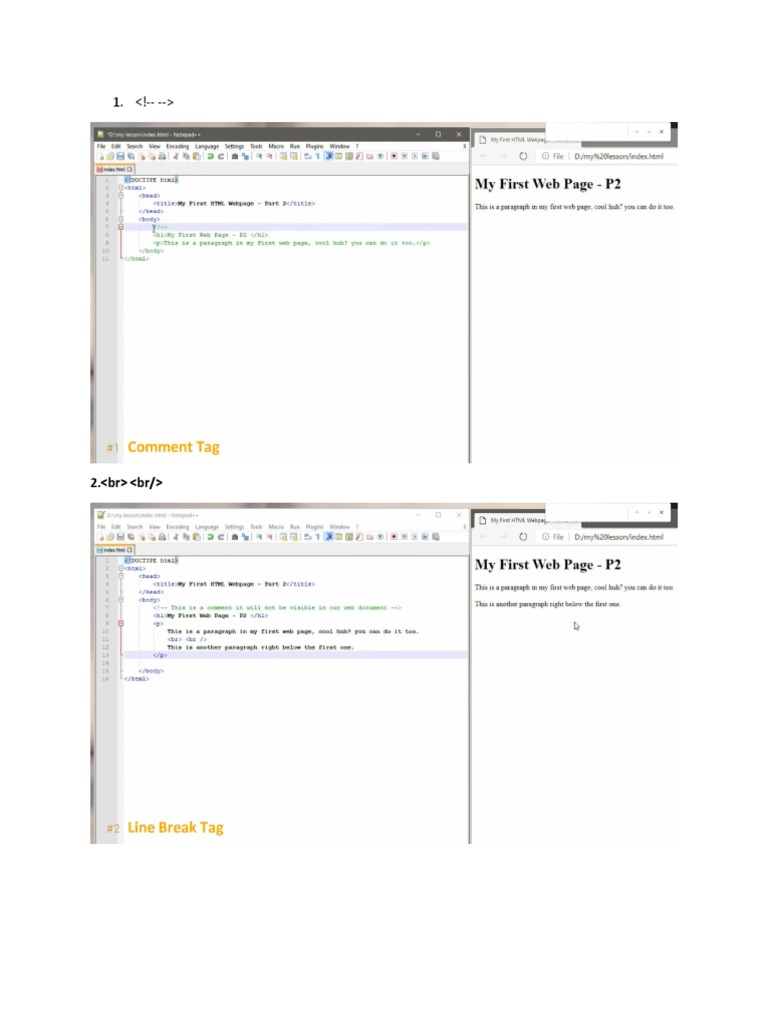Image resolution: width=768 pixels, height=1024 pixels.
Task: Click Zoom Out icon in Line Break Tag screenshot
Action: [x=269, y=537]
